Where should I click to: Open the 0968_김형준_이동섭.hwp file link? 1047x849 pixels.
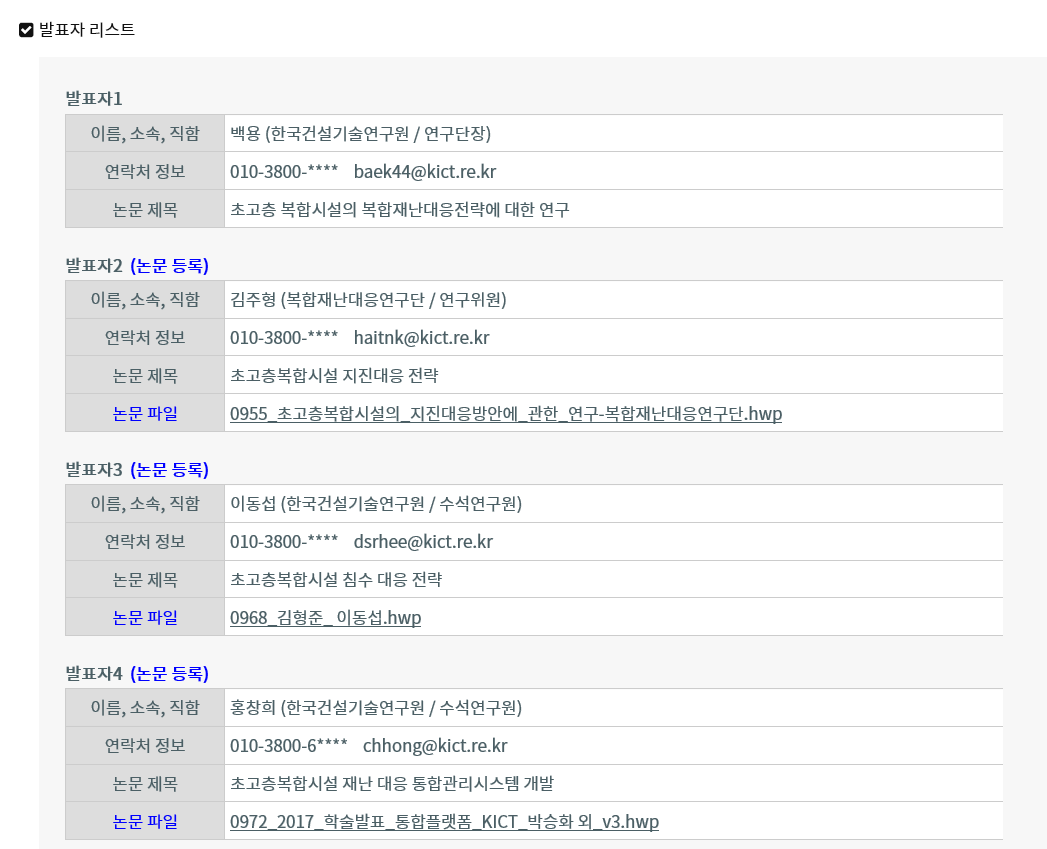pyautogui.click(x=325, y=617)
